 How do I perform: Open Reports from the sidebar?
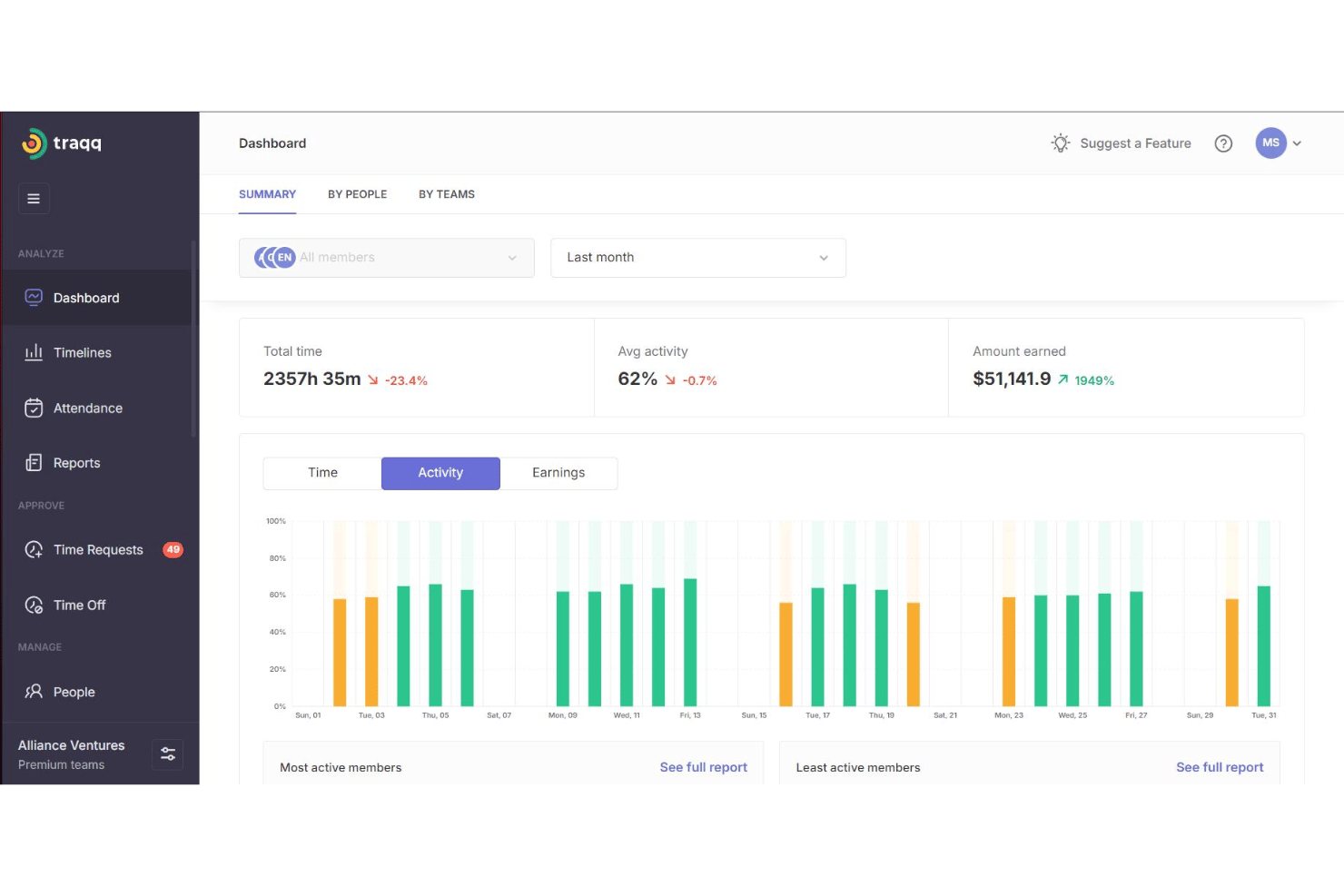[97, 463]
